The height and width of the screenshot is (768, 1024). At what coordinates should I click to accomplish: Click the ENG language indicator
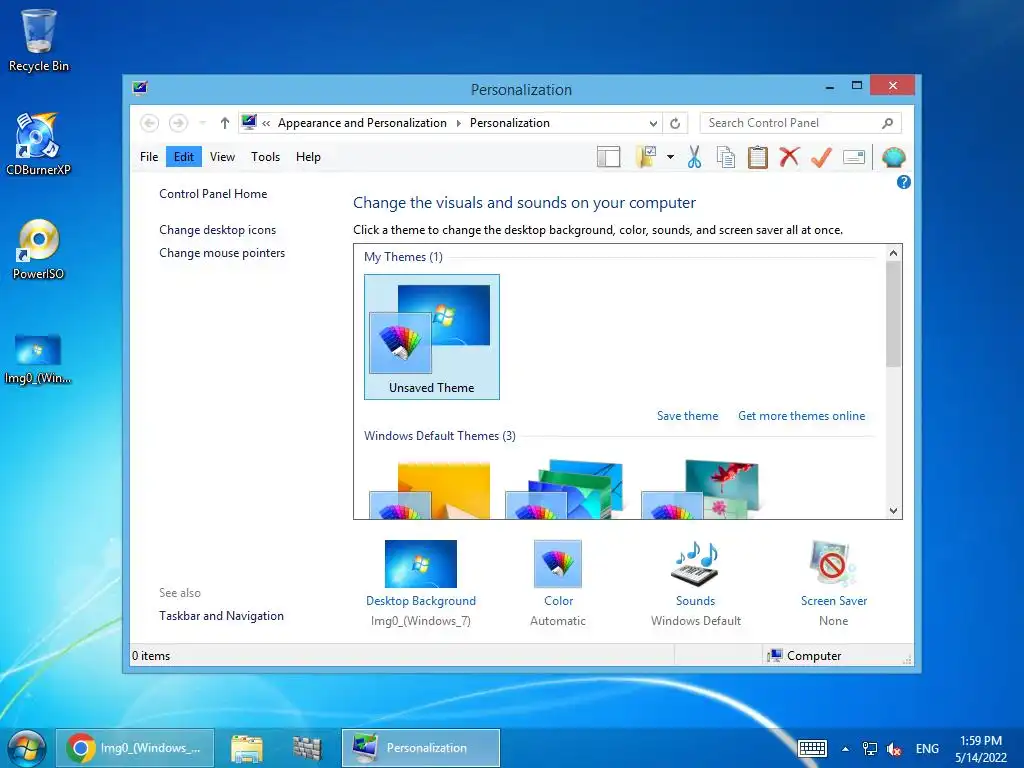pos(927,748)
